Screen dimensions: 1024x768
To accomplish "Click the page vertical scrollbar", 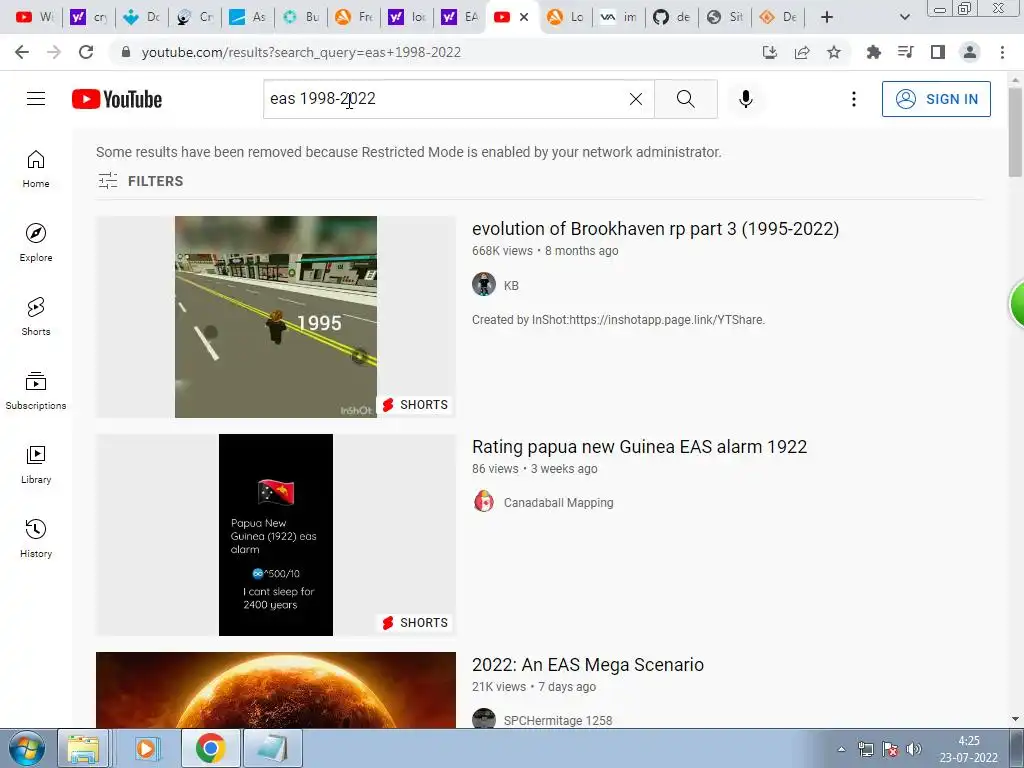I will click(x=1015, y=131).
